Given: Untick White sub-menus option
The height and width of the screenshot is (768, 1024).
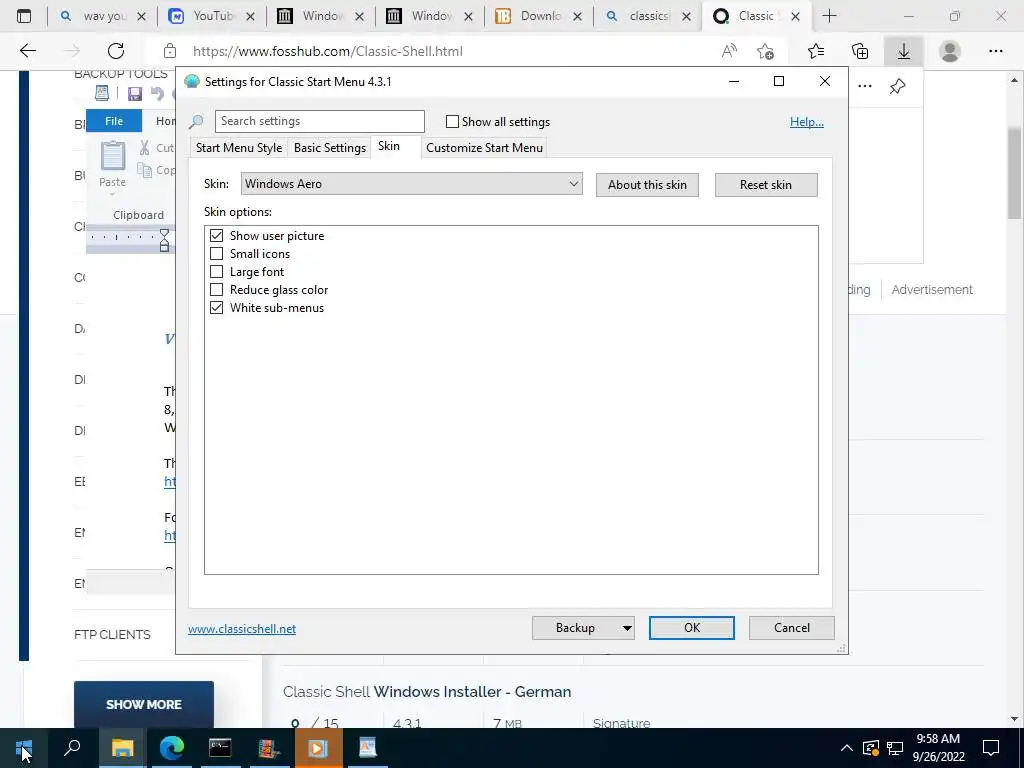Looking at the screenshot, I should [216, 307].
